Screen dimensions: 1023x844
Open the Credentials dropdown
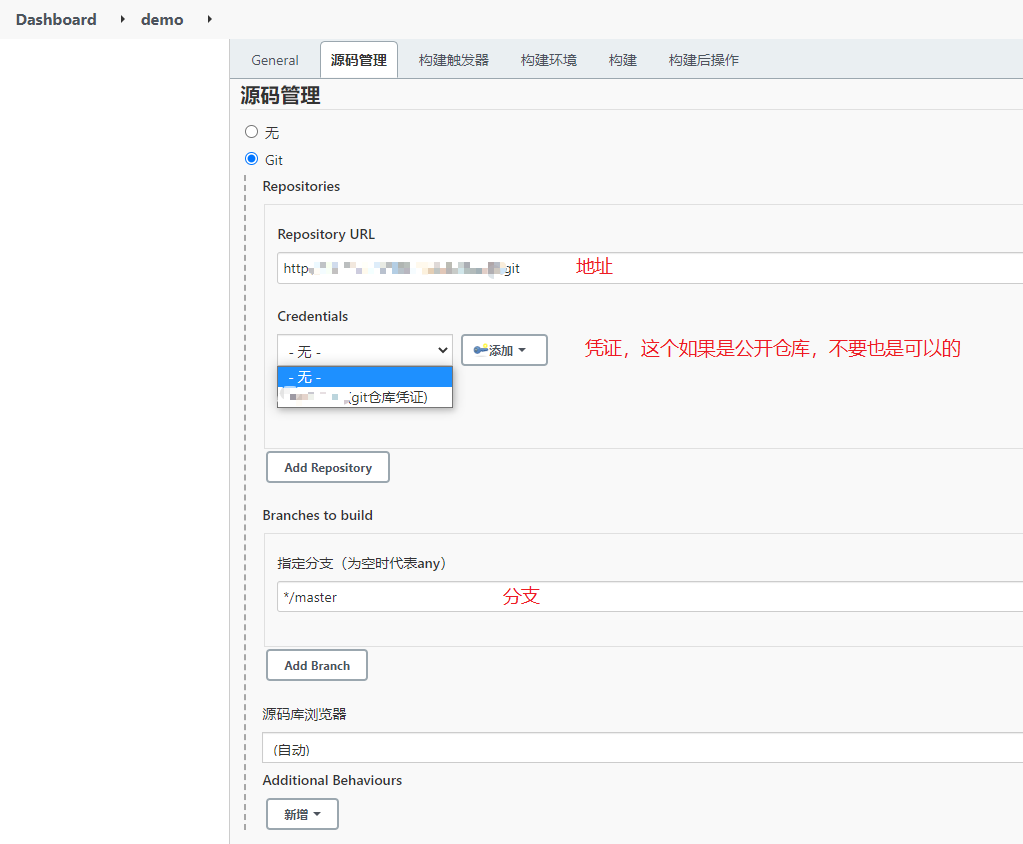coord(364,351)
